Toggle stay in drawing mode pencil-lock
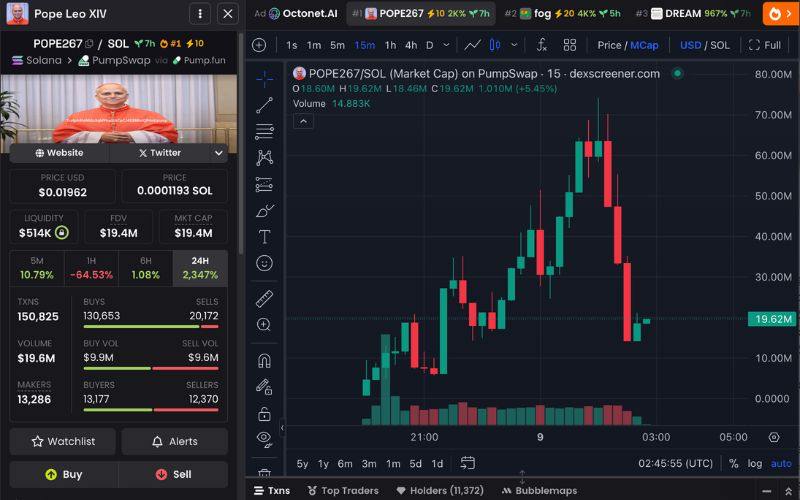The width and height of the screenshot is (800, 500). [x=264, y=387]
